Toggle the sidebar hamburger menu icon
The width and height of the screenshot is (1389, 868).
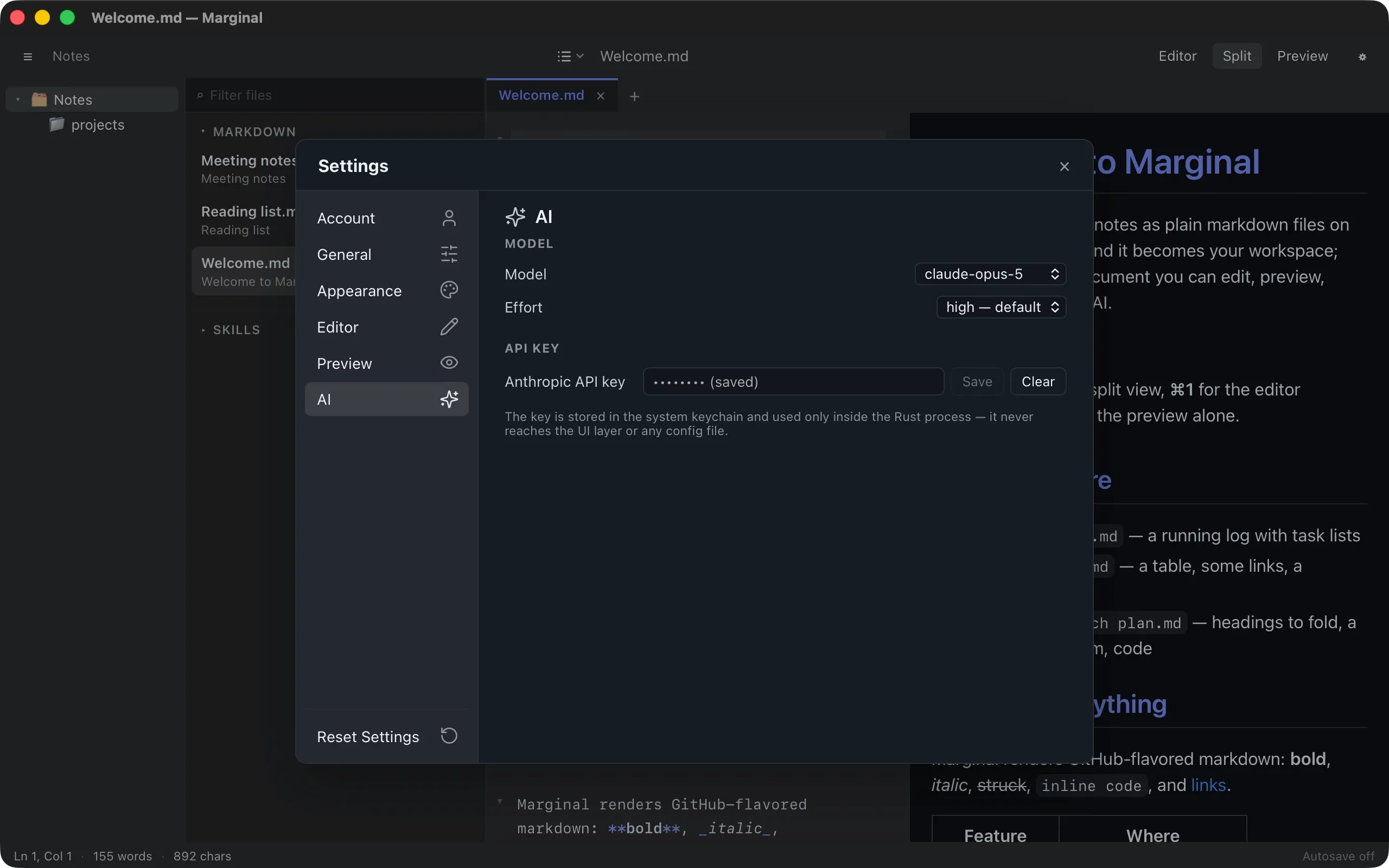(x=28, y=56)
